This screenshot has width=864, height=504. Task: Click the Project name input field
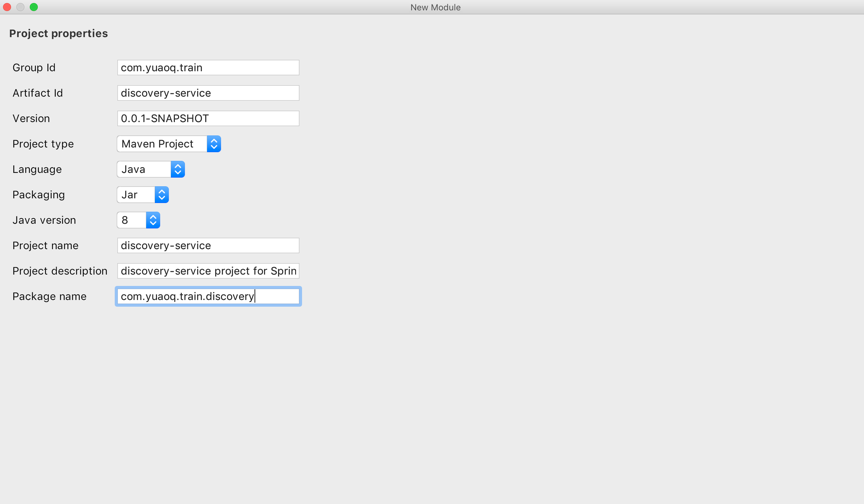pos(208,245)
